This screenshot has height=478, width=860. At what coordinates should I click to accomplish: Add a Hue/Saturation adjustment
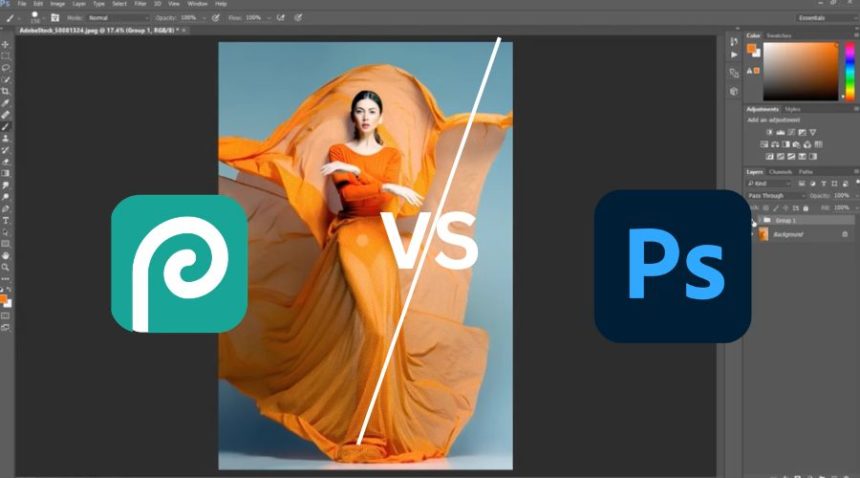(x=764, y=144)
